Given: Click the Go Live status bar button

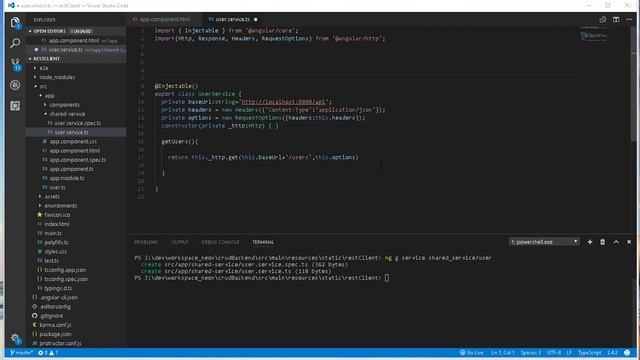Looking at the screenshot, I should pyautogui.click(x=472, y=353).
